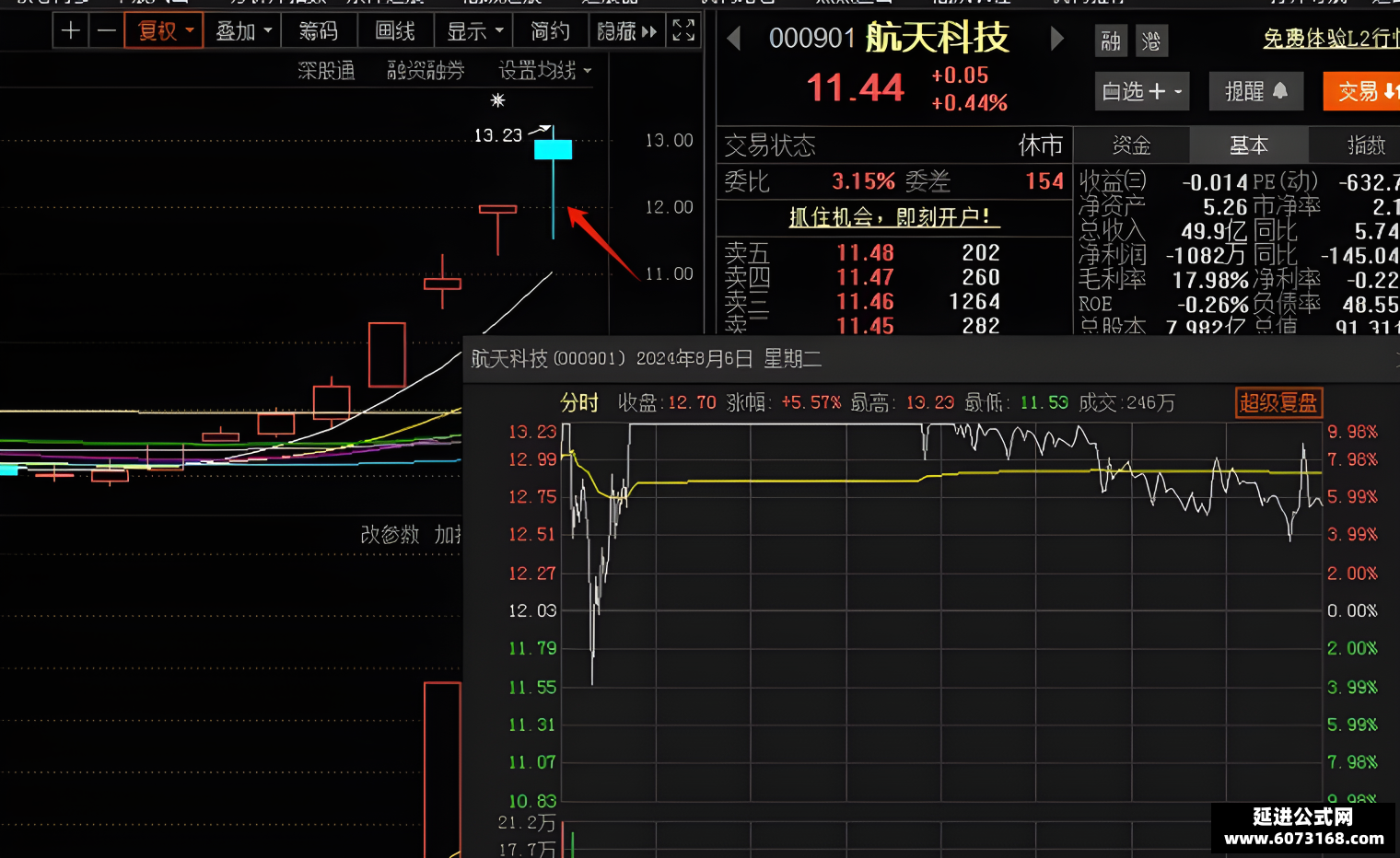The height and width of the screenshot is (858, 1400).
Task: Open 抓住机会，即刻开户 link
Action: tap(890, 217)
